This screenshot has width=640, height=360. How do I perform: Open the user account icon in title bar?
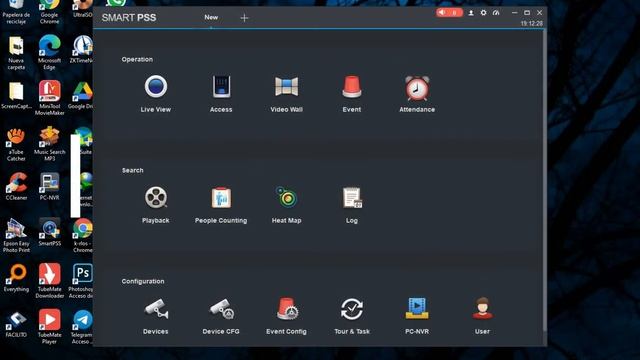click(x=471, y=13)
